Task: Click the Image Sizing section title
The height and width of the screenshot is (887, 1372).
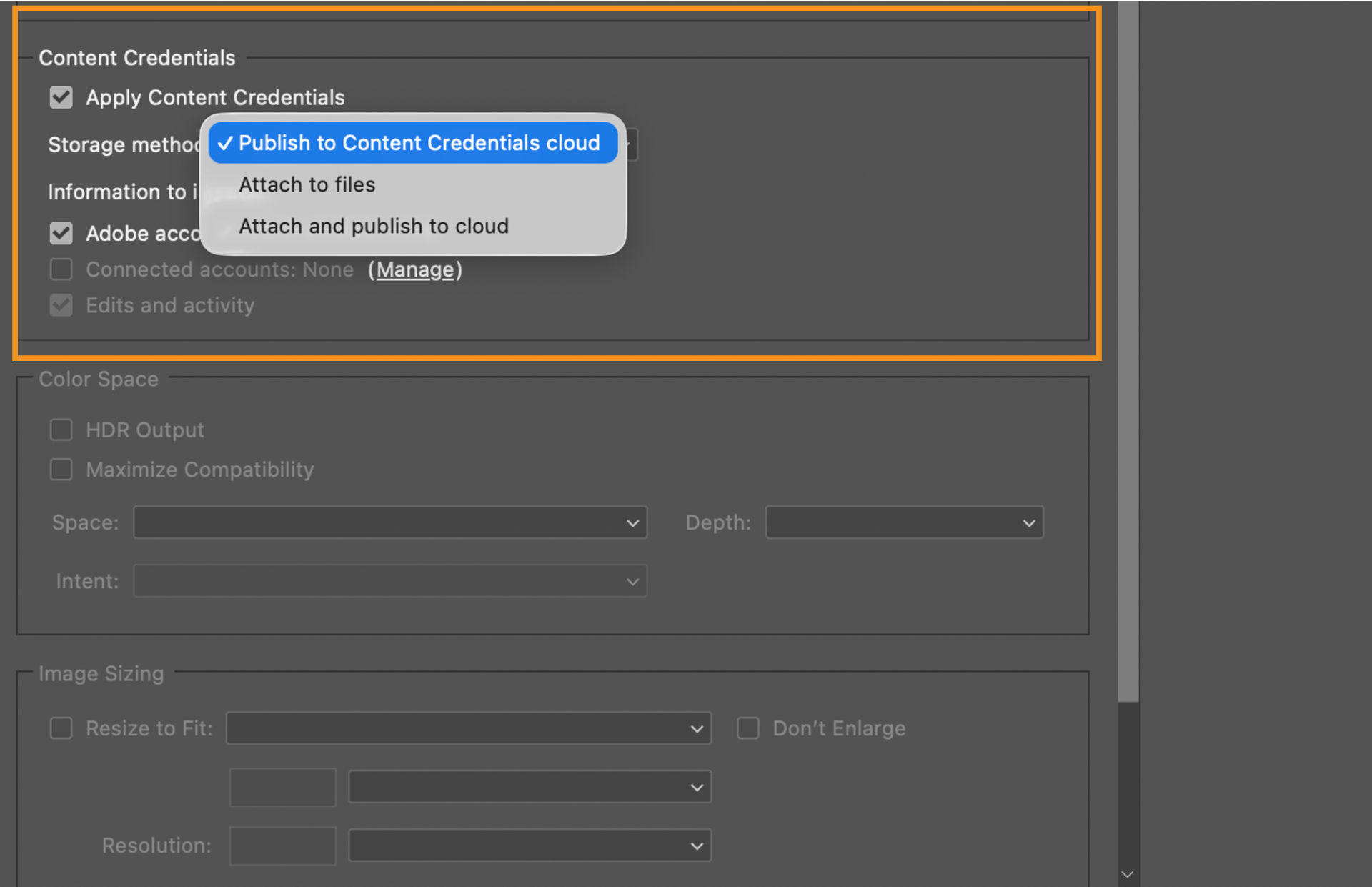Action: [101, 673]
